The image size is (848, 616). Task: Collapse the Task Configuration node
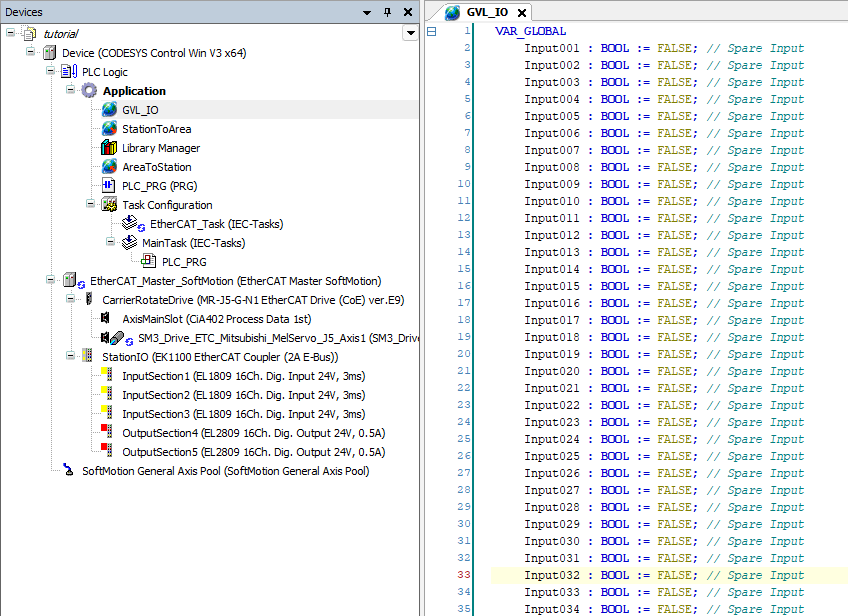click(x=90, y=204)
